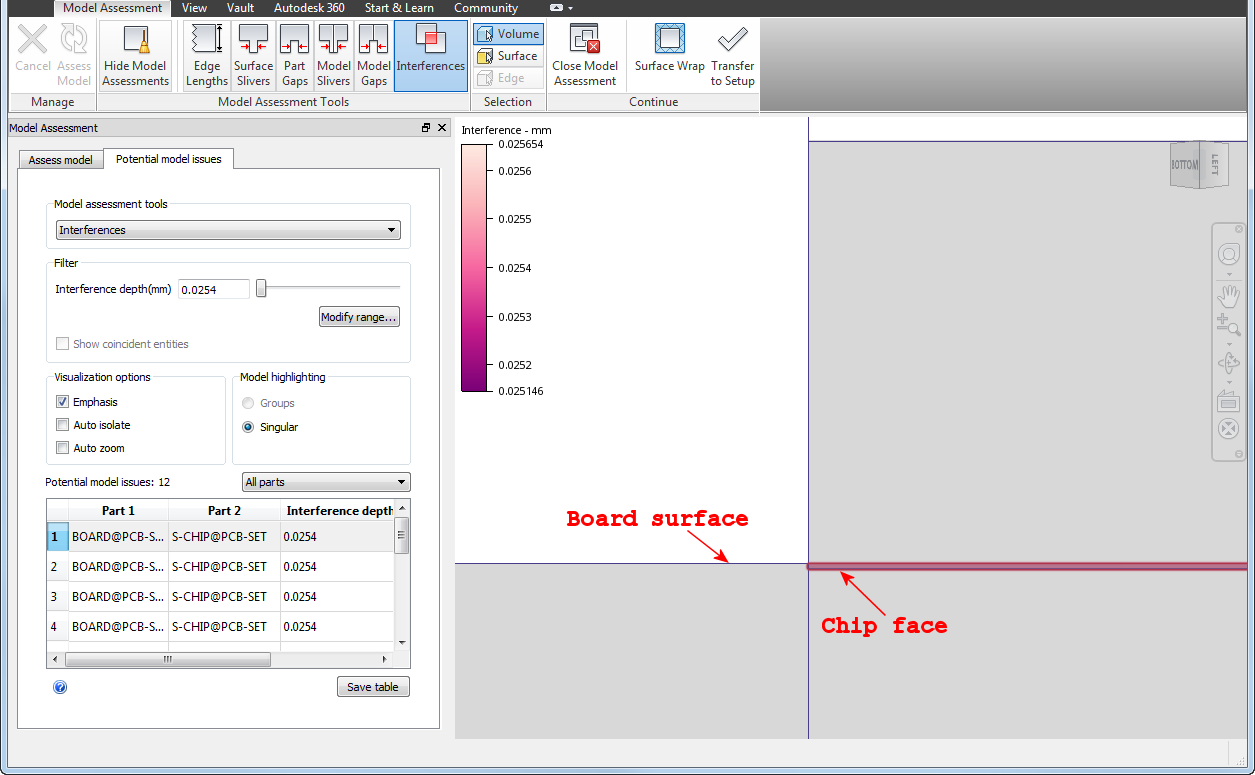Click the Interference depth slider handle
Image resolution: width=1255 pixels, height=775 pixels.
(261, 289)
